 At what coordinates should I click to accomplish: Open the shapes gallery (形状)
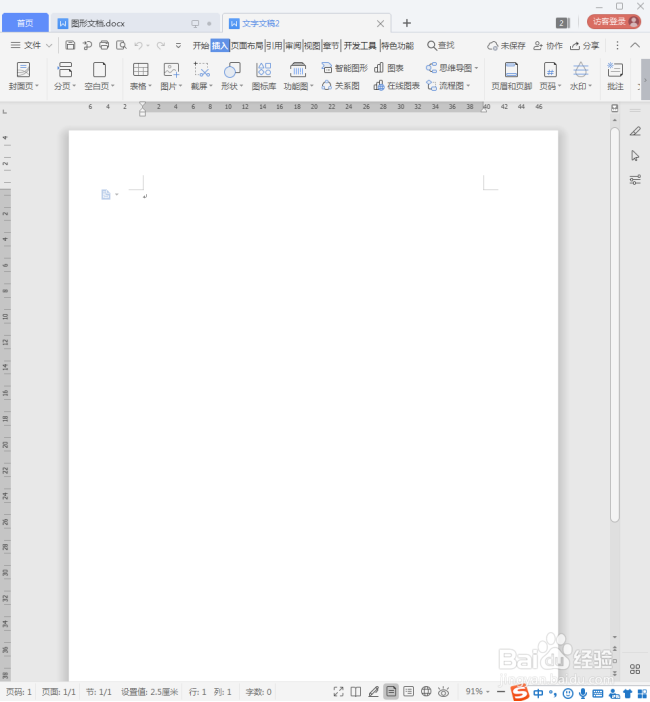coord(232,76)
